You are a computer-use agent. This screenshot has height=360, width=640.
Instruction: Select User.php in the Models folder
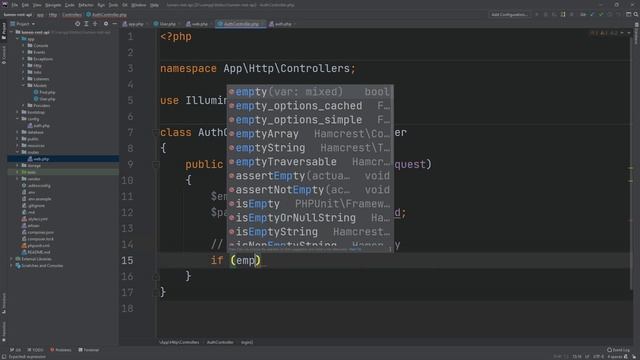click(44, 99)
